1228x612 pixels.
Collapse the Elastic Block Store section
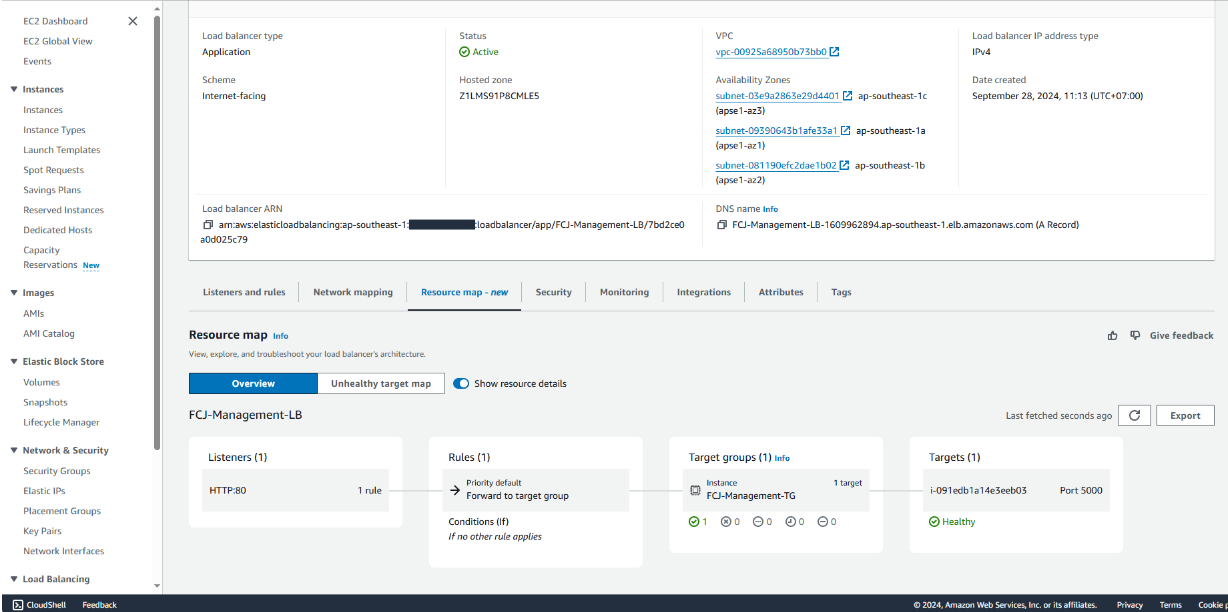click(14, 362)
